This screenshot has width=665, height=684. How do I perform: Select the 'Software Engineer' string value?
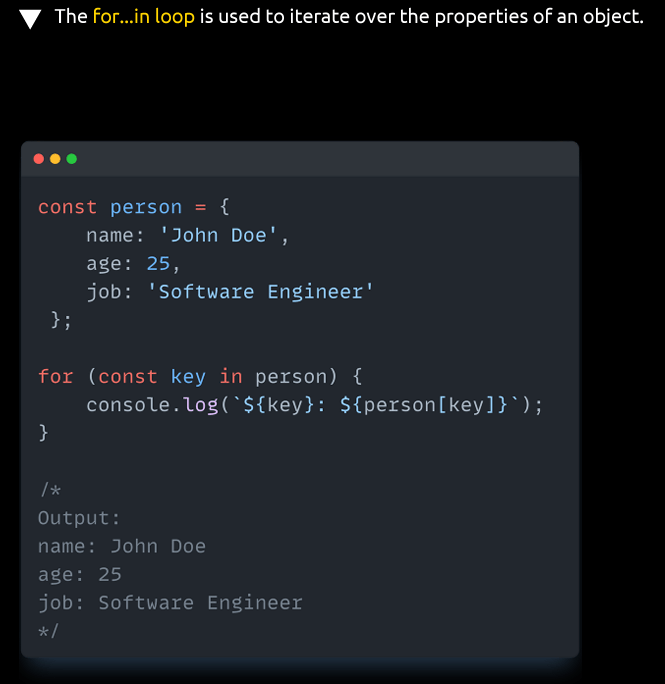(x=260, y=291)
